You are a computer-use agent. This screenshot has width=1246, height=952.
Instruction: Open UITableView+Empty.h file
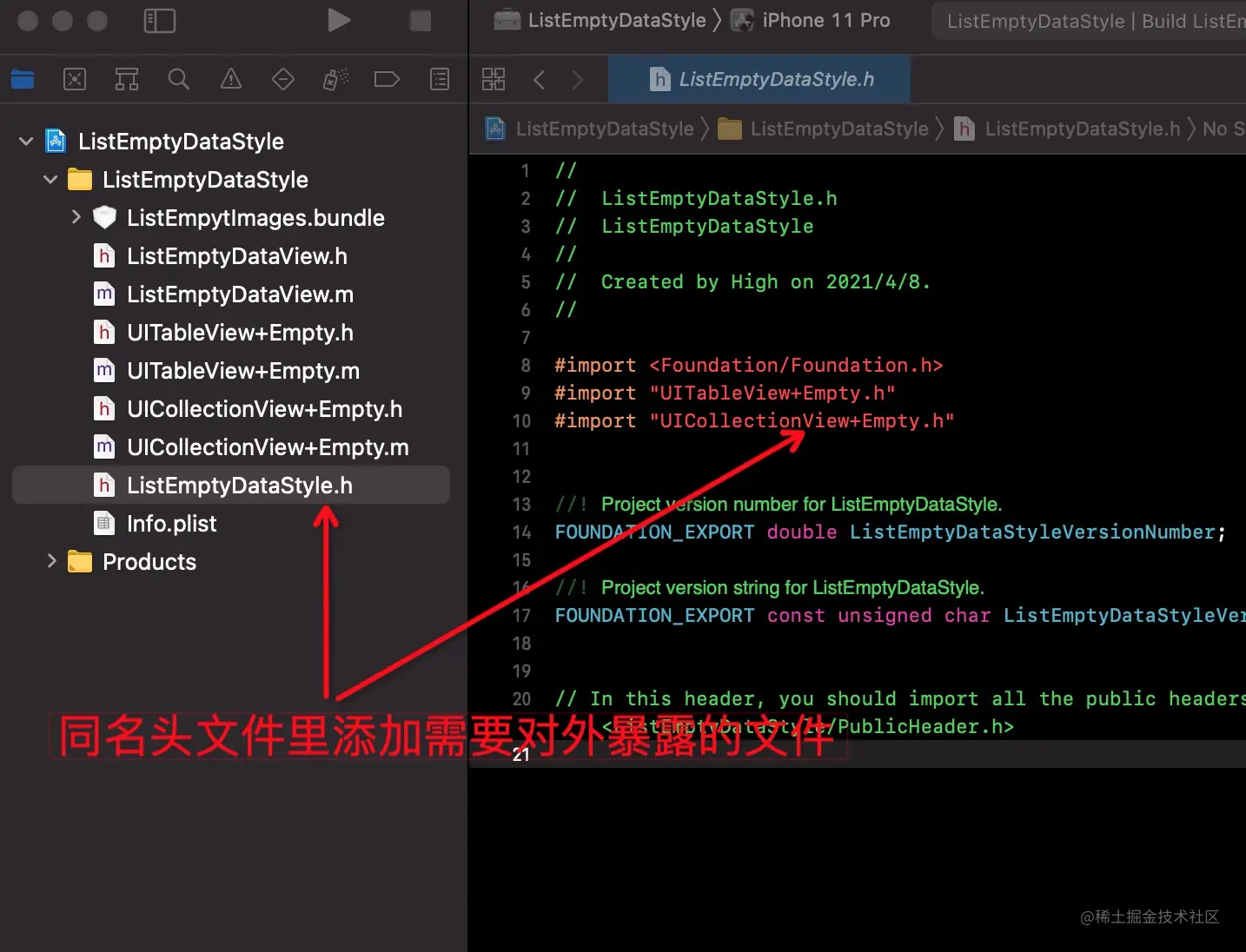point(240,332)
